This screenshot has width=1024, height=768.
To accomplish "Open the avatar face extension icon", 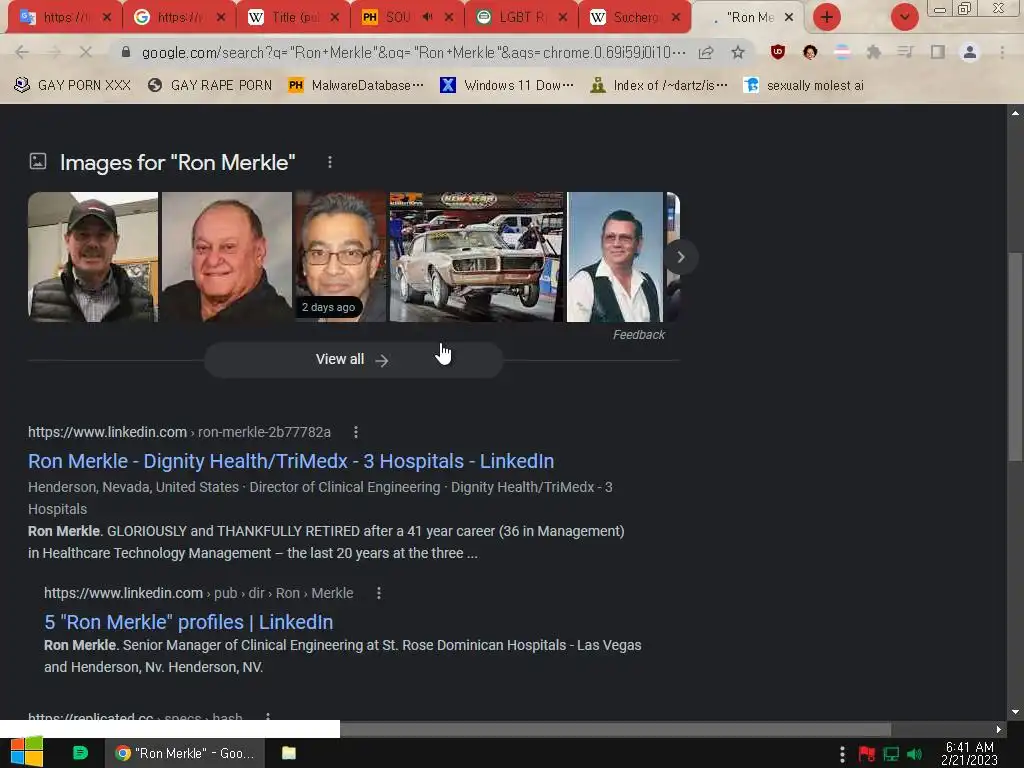I will [x=810, y=52].
